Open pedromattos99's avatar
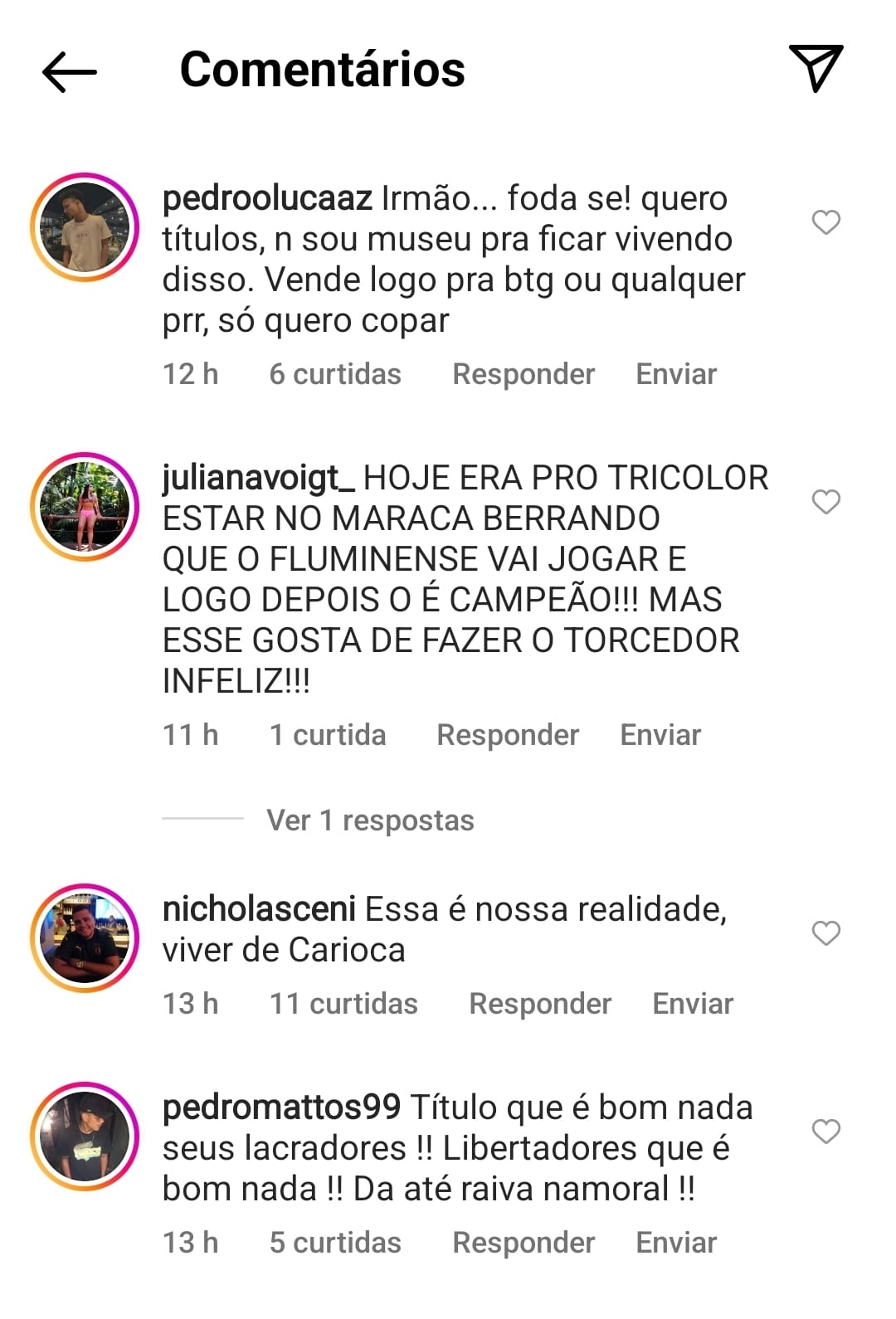Screen dimensions: 896x1319 85,1136
